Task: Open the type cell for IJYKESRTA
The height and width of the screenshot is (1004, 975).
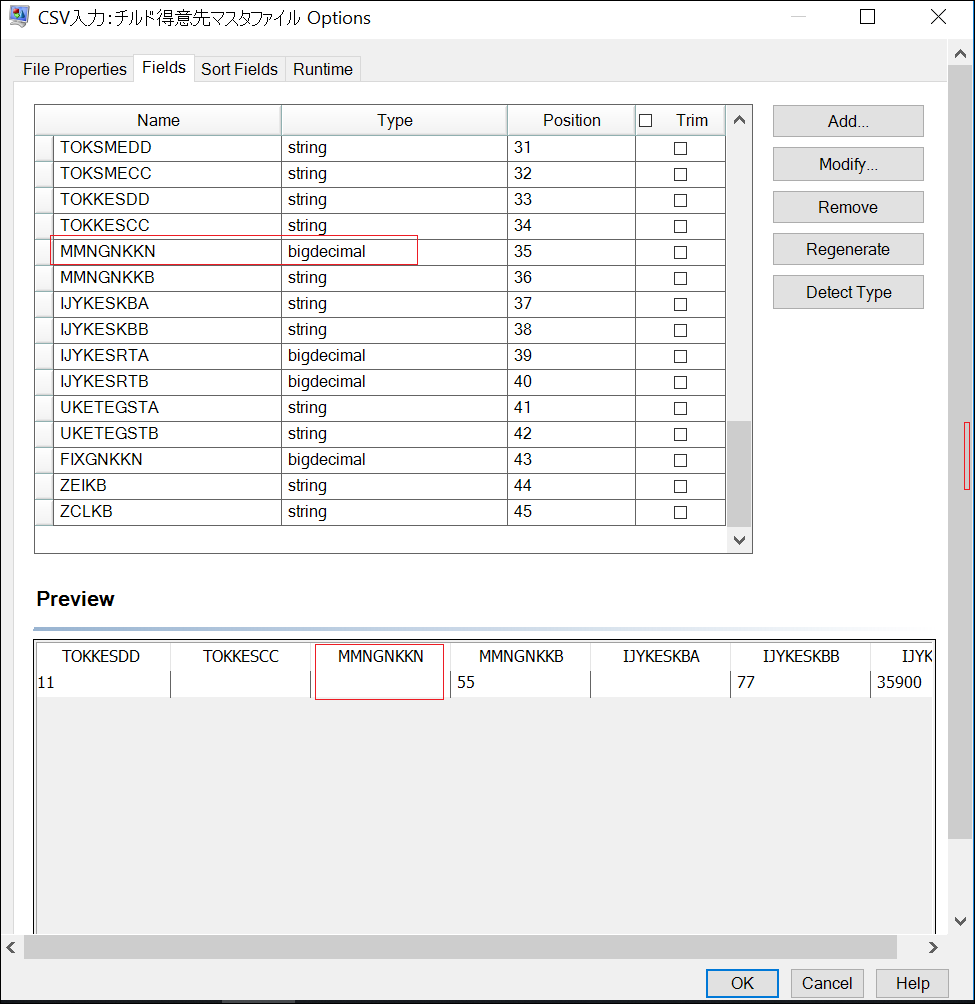Action: tap(394, 356)
